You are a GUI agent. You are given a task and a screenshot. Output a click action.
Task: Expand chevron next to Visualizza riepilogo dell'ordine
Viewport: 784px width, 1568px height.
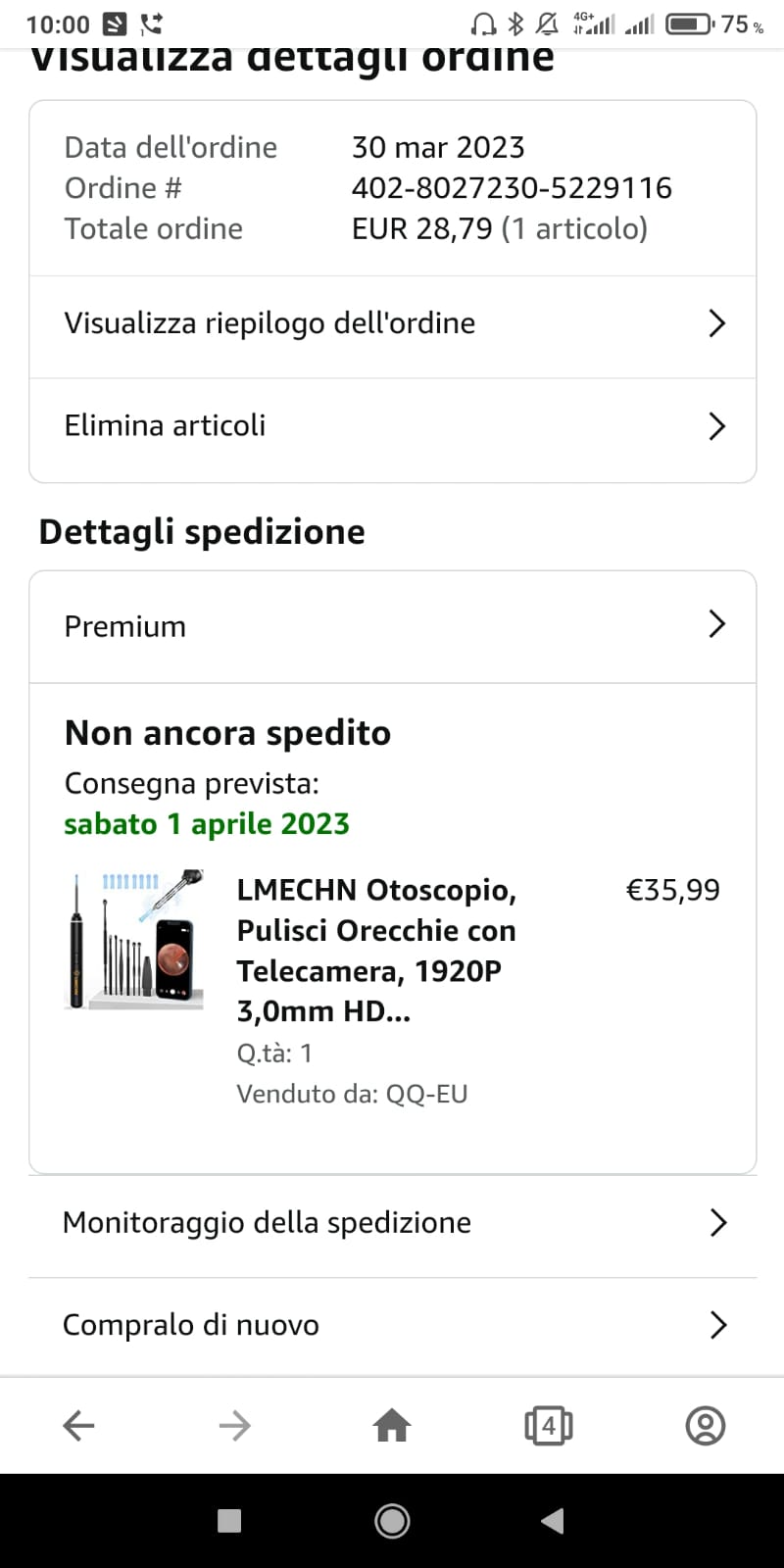coord(716,323)
